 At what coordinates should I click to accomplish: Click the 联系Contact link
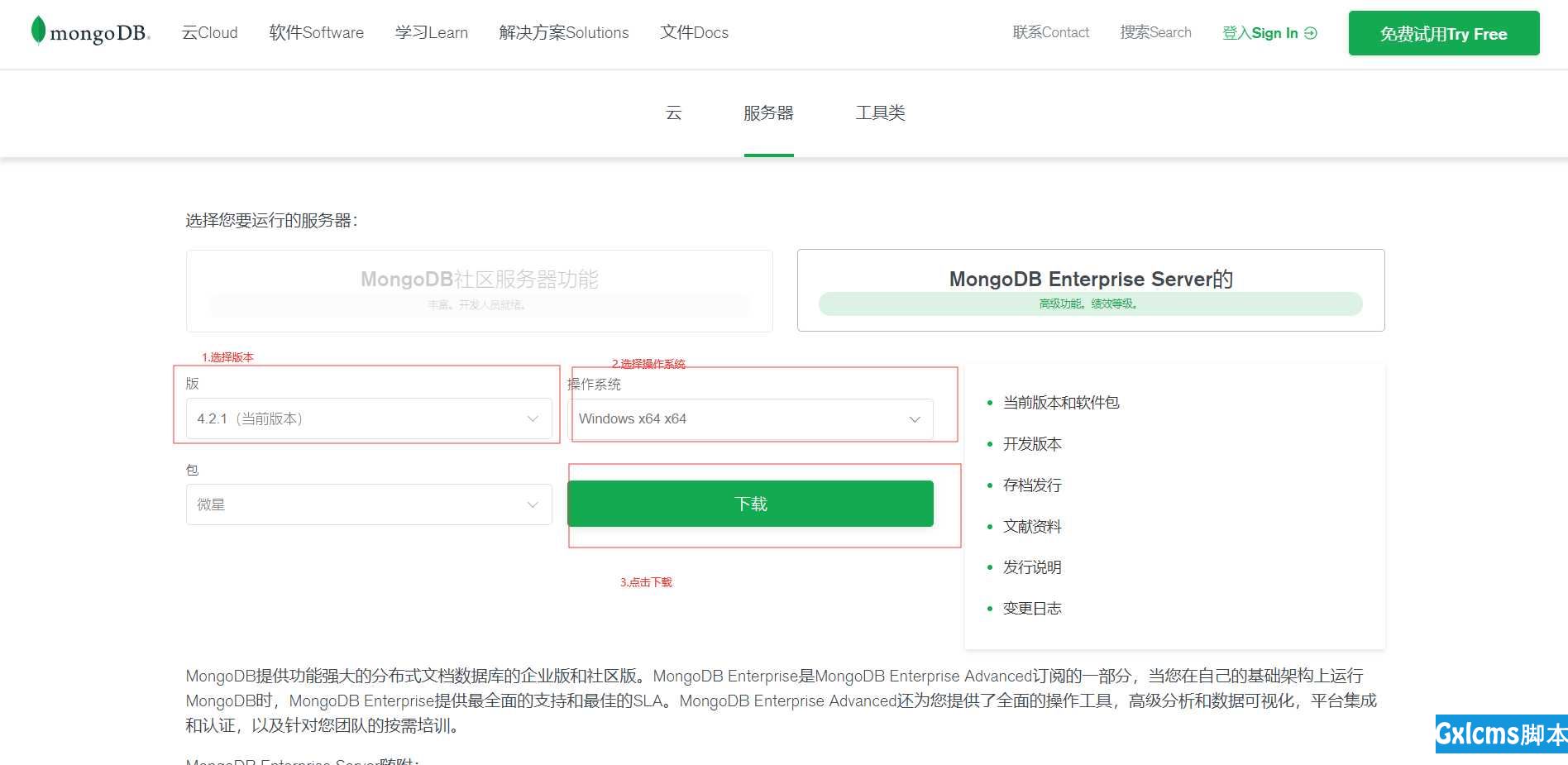point(1051,32)
